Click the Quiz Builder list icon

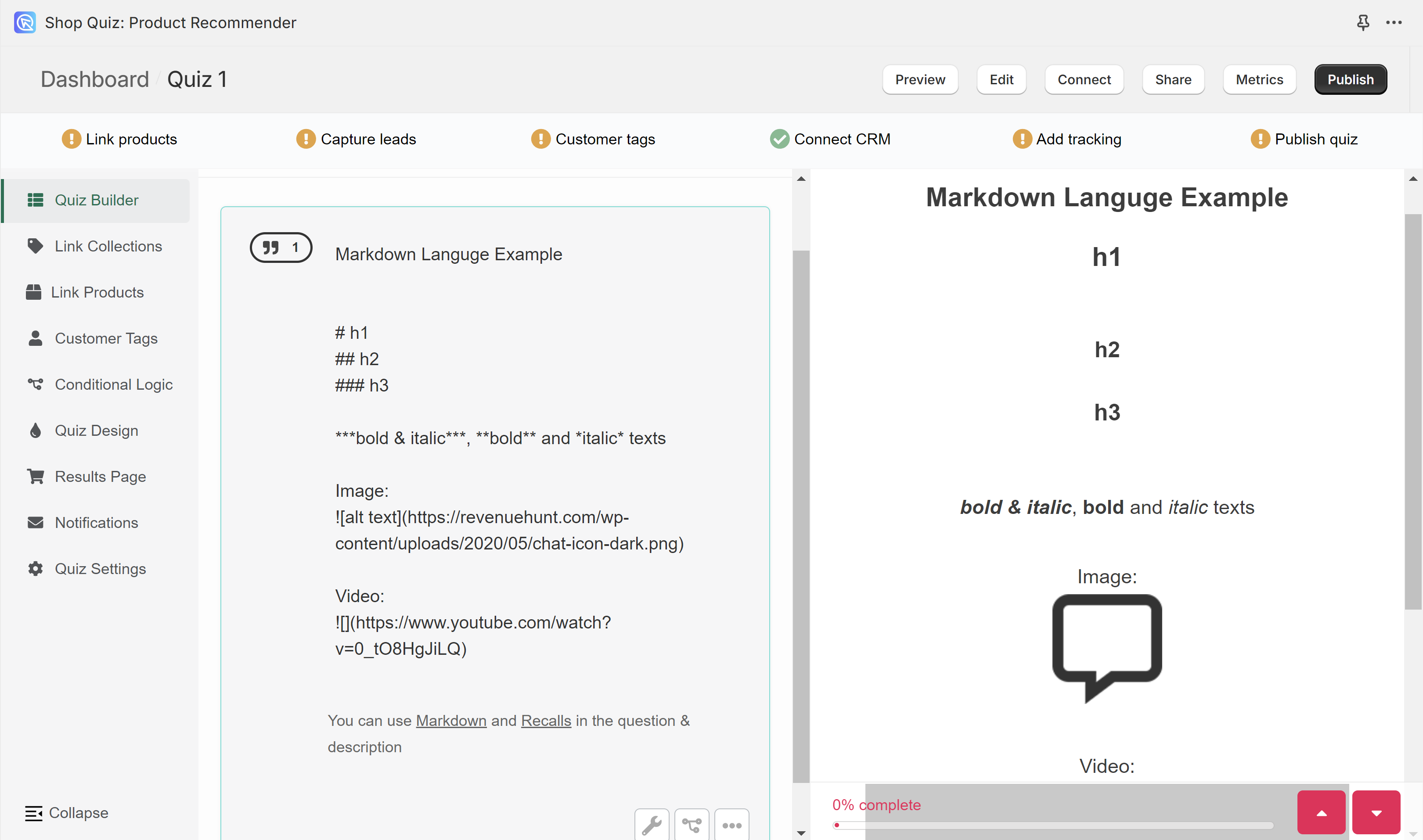pyautogui.click(x=35, y=200)
